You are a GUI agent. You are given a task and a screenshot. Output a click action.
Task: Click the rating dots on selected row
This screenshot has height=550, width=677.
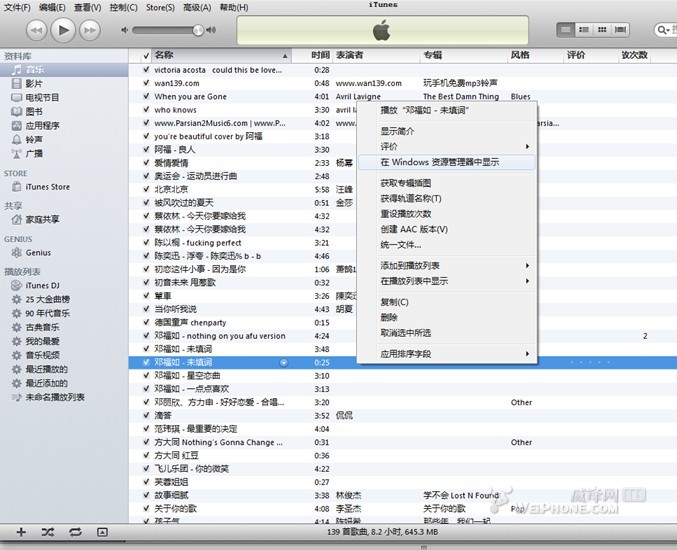point(590,362)
